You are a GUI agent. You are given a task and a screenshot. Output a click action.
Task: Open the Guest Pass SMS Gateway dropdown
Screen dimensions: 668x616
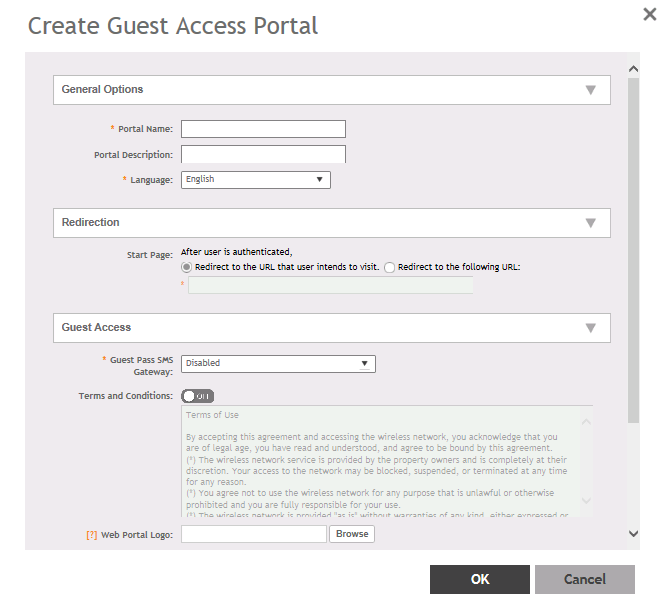pyautogui.click(x=278, y=364)
